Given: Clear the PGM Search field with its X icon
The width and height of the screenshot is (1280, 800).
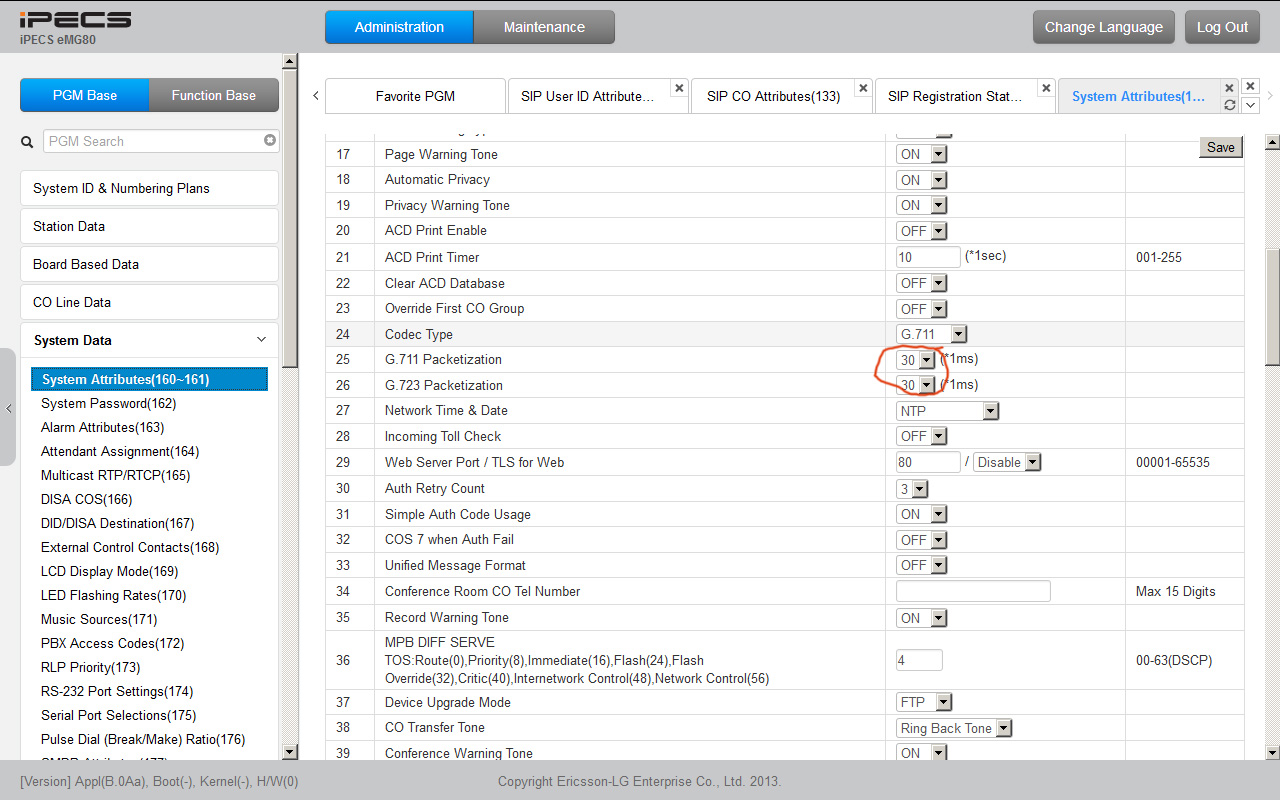Looking at the screenshot, I should pyautogui.click(x=270, y=141).
